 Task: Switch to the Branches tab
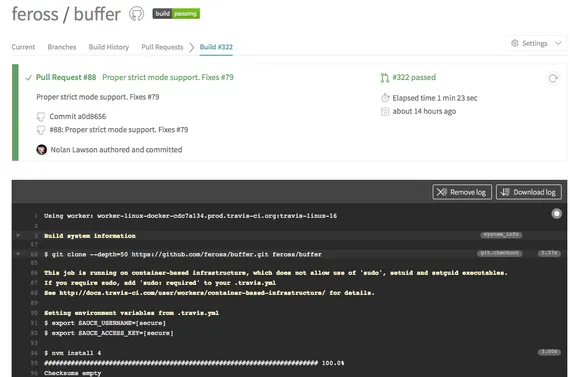pyautogui.click(x=62, y=47)
